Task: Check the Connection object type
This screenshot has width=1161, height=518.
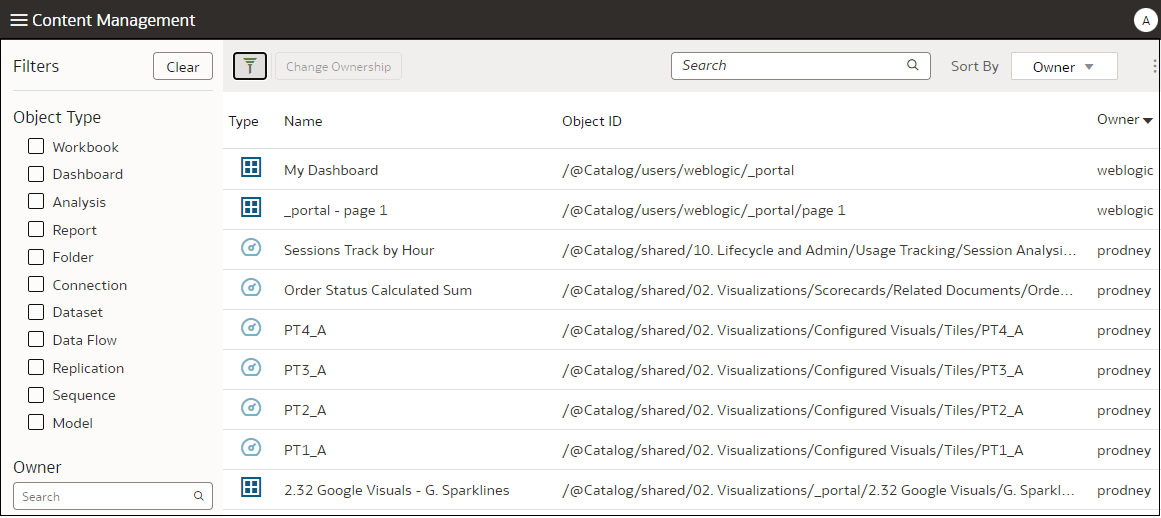Action: [x=36, y=285]
